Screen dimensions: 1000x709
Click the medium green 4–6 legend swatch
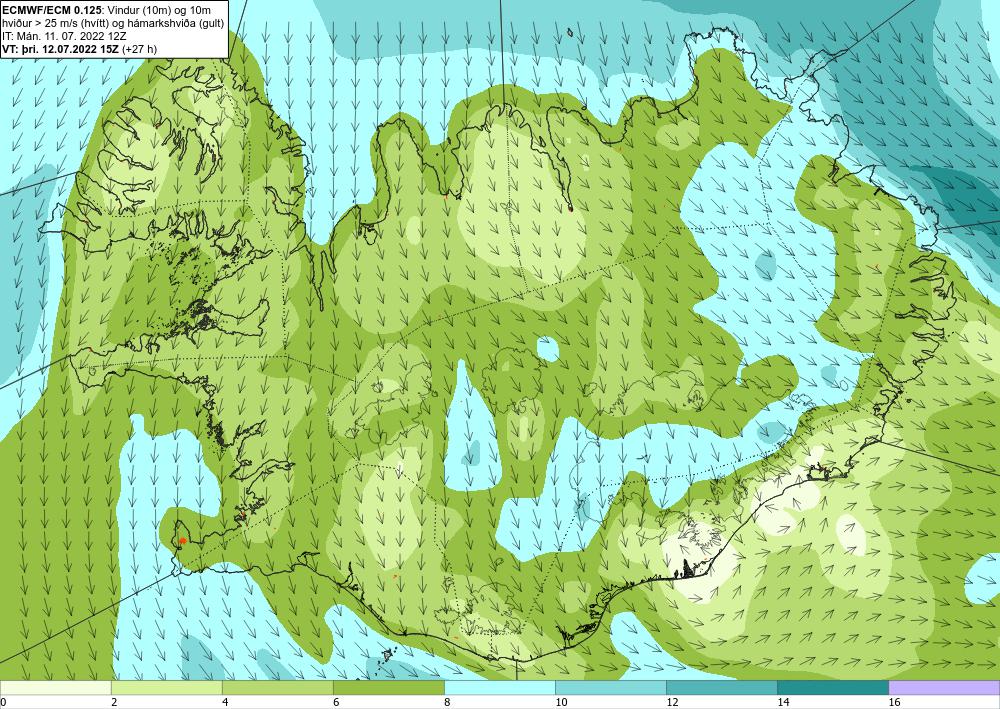(x=277, y=688)
